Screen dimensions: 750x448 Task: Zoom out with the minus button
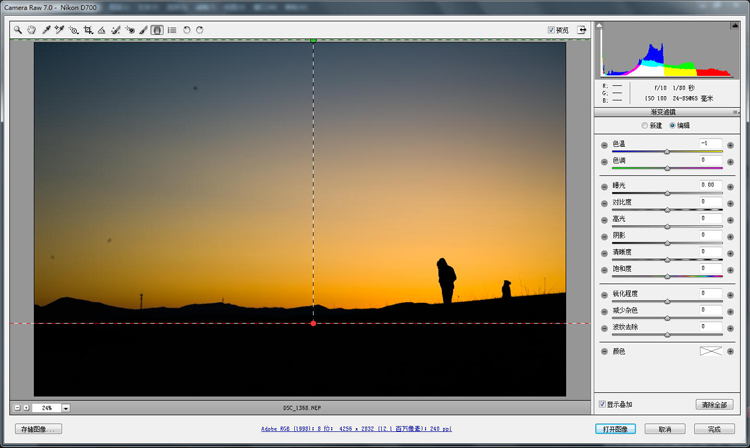tap(17, 408)
